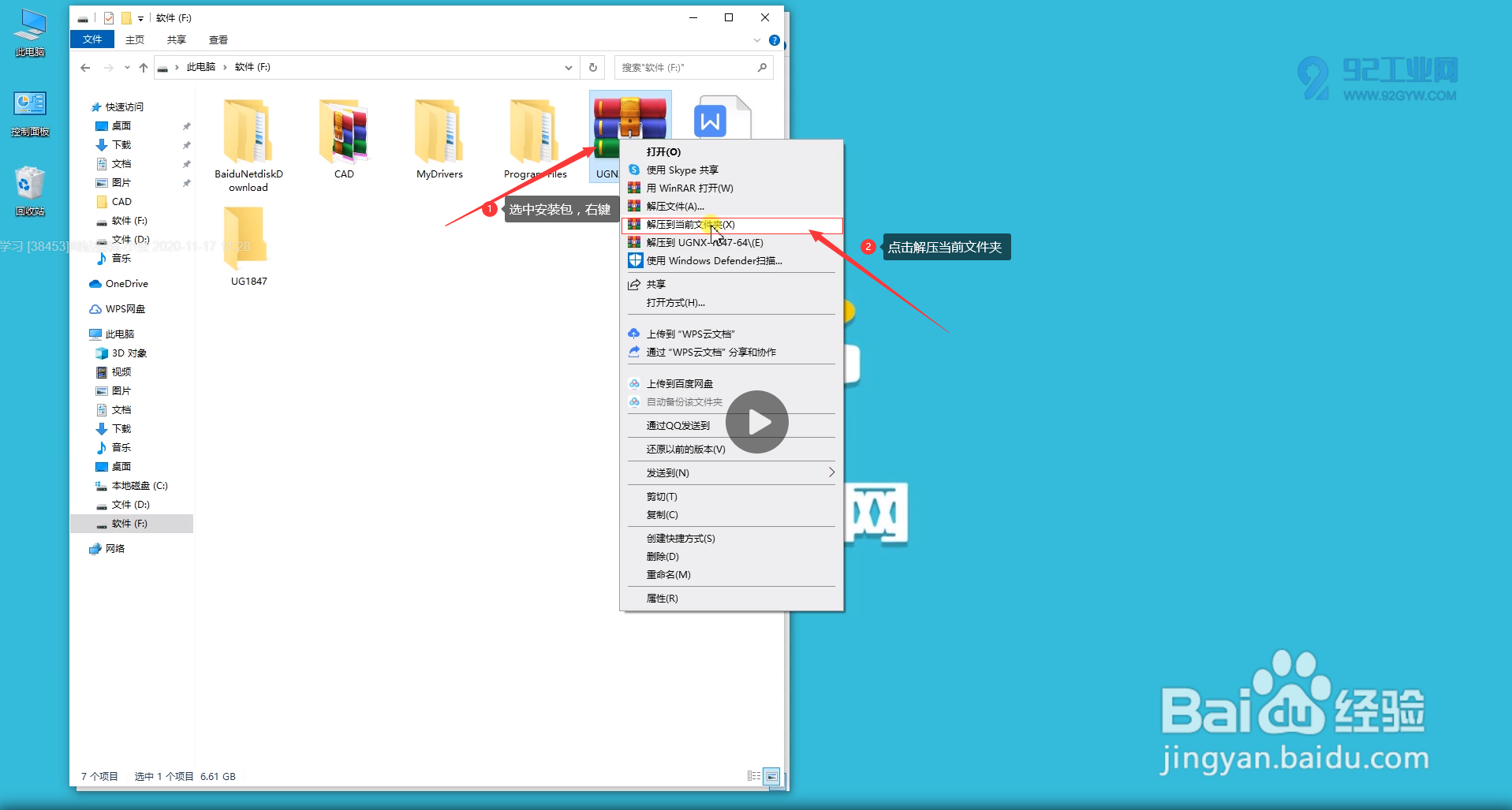Open the 共享 ribbon tab
The width and height of the screenshot is (1512, 810).
pyautogui.click(x=177, y=39)
